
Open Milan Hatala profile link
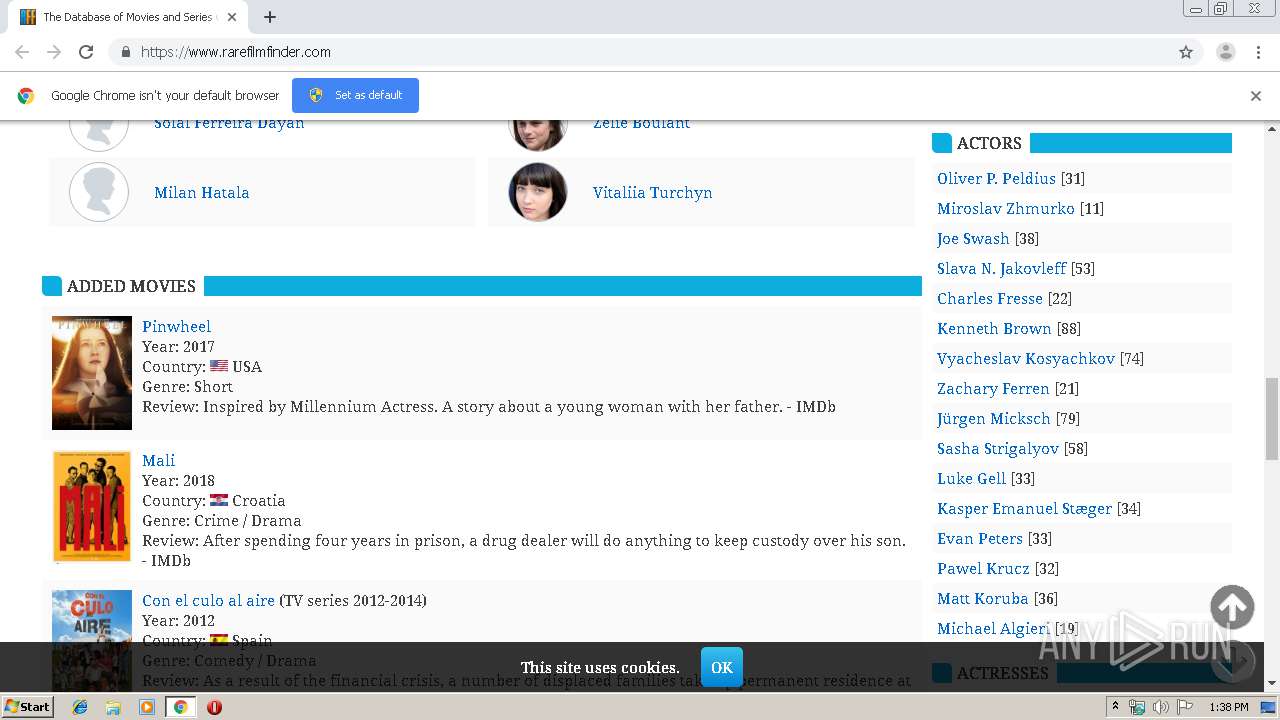[201, 193]
